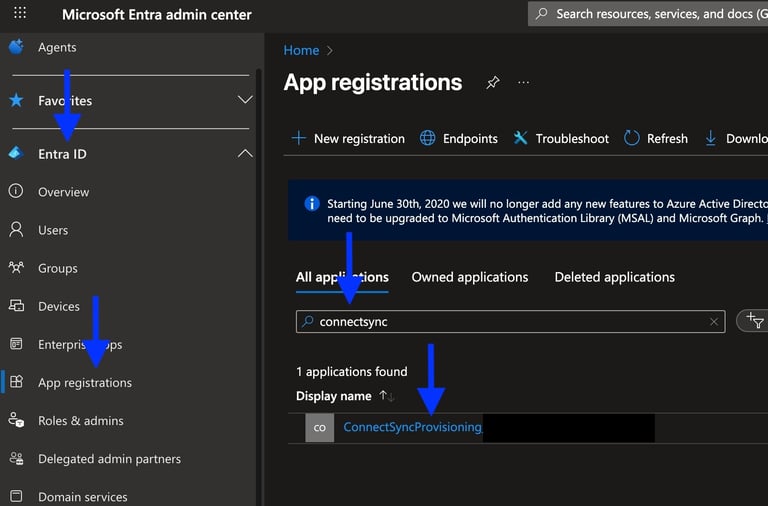768x506 pixels.
Task: Click the Troubleshoot button
Action: 561,139
